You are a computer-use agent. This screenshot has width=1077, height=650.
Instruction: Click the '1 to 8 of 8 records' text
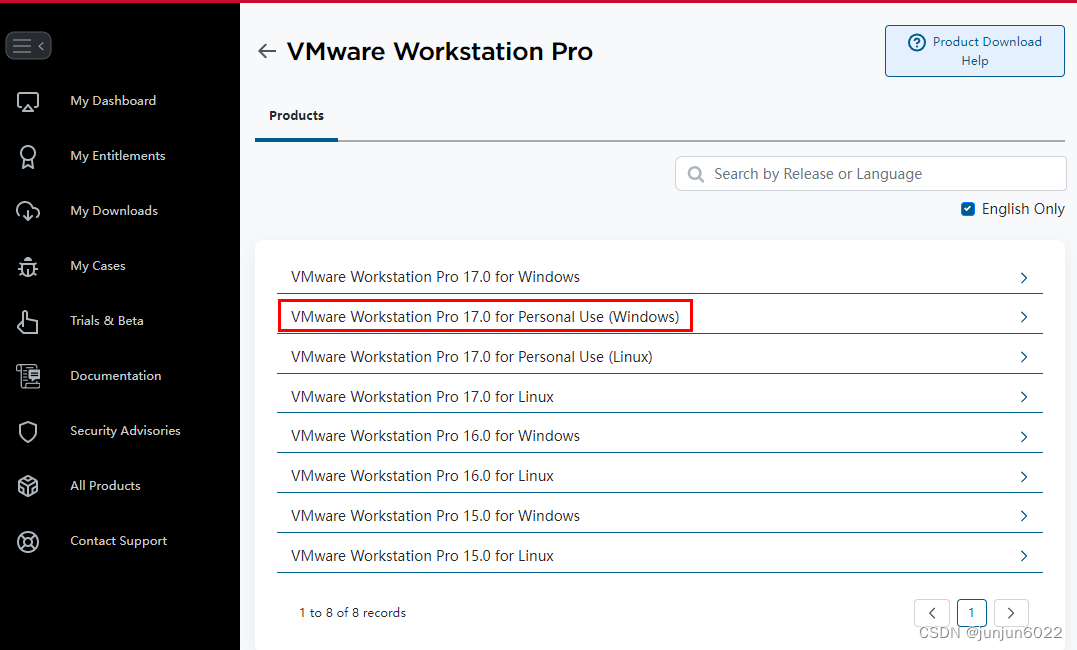pyautogui.click(x=352, y=612)
